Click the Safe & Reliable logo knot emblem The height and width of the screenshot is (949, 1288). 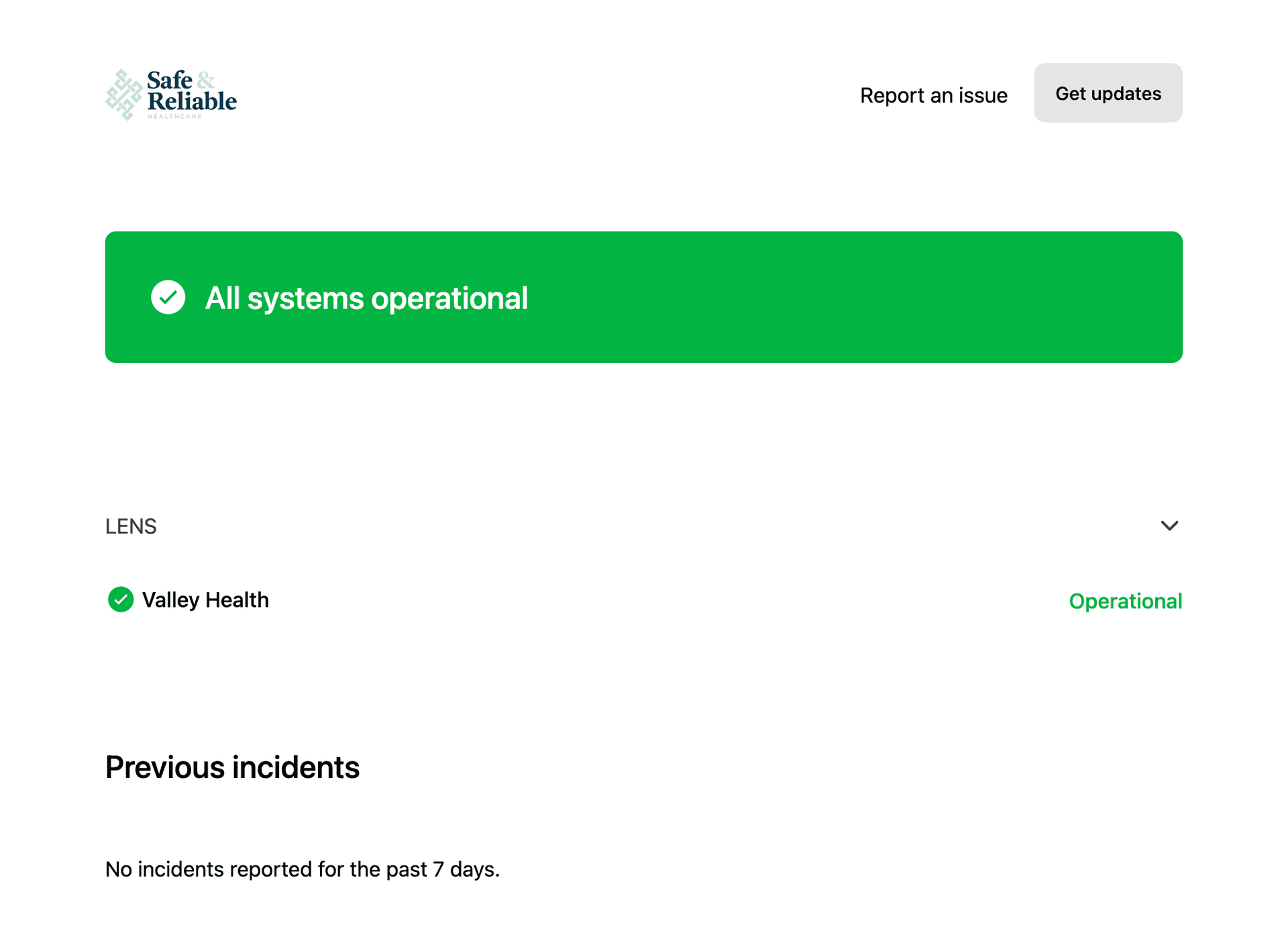123,95
